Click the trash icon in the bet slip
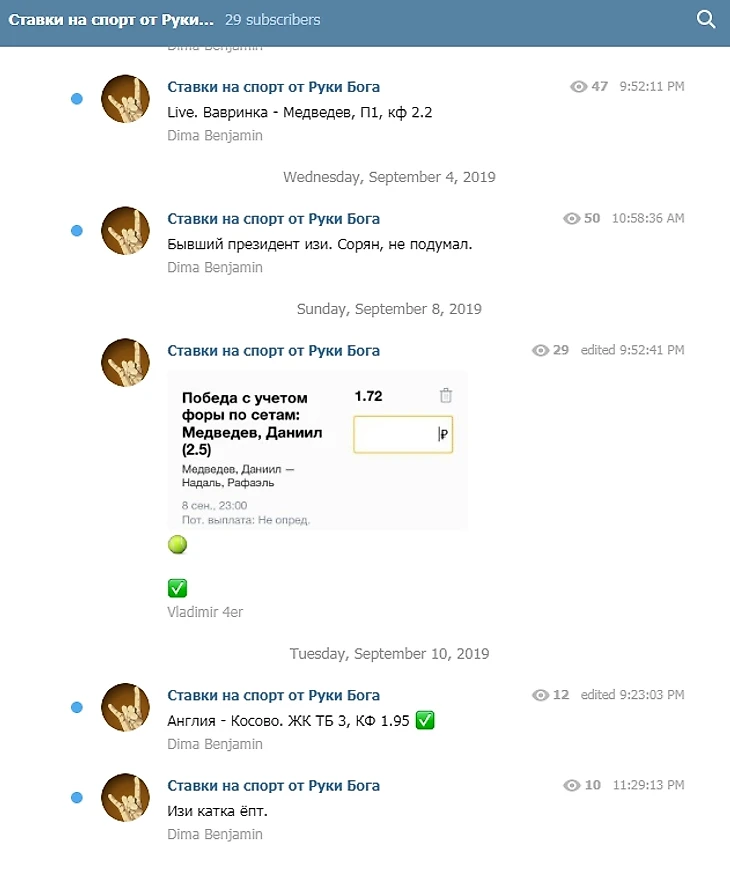Screen dimensions: 730x878 point(446,395)
